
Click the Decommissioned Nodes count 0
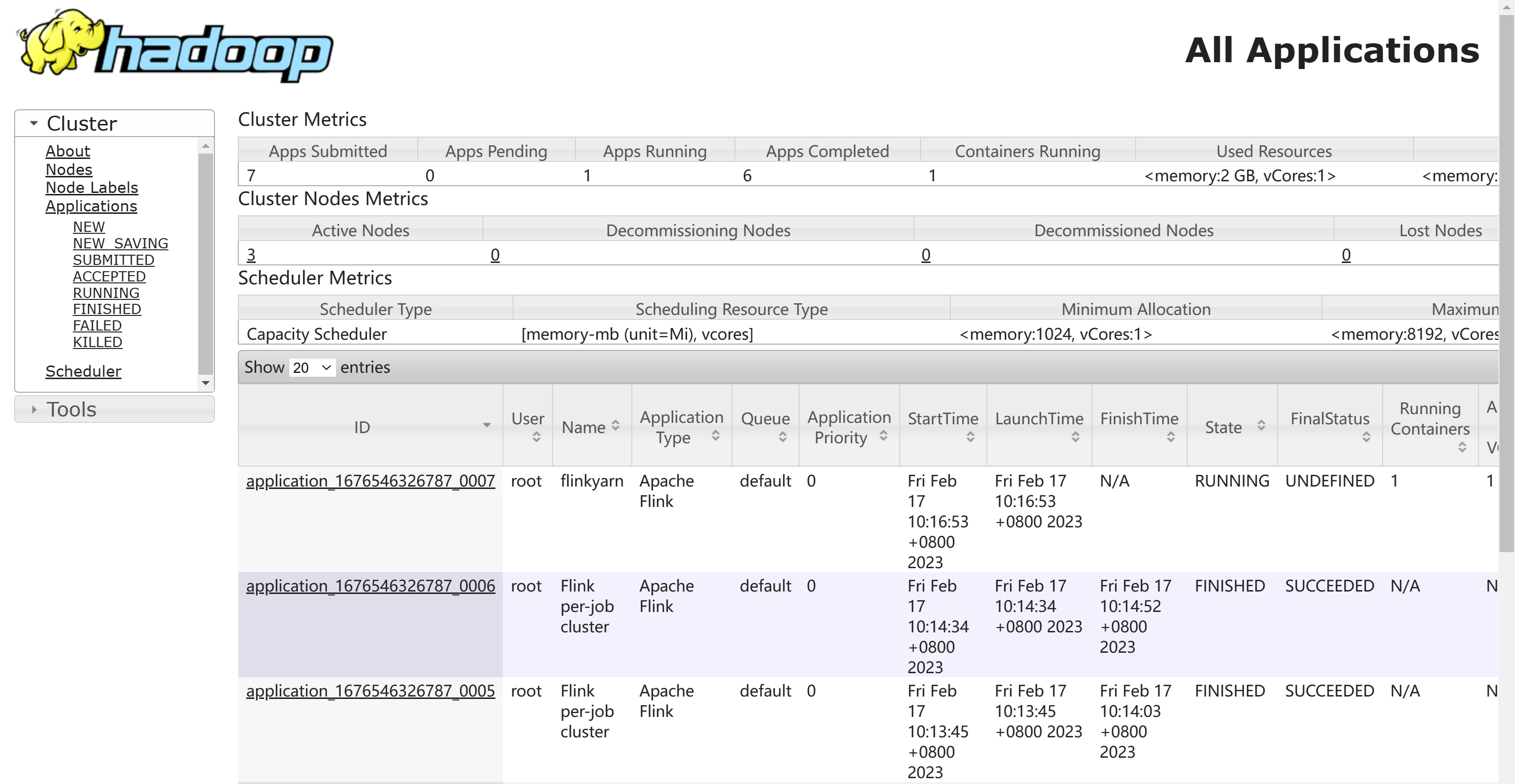tap(926, 255)
